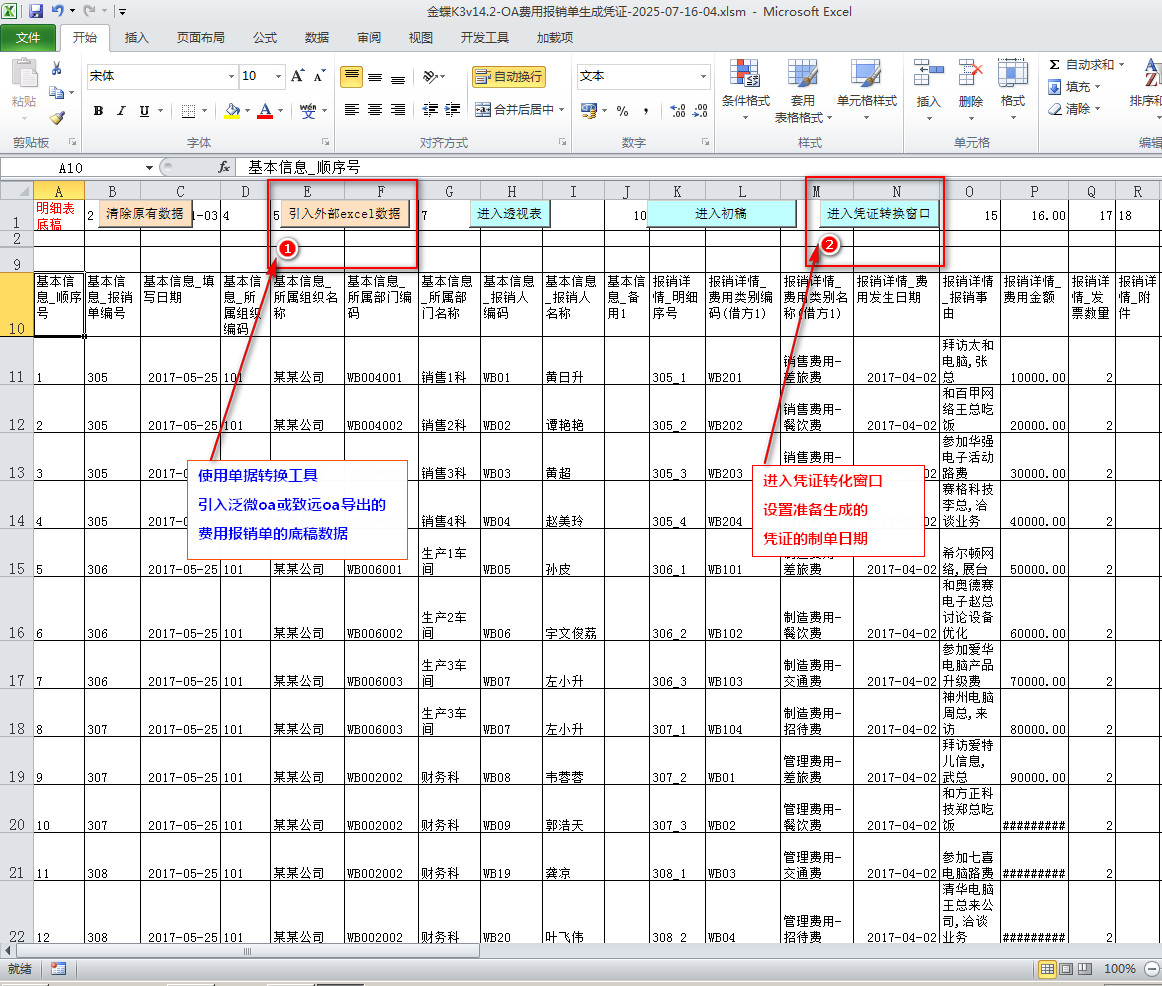Expand the Name Box dropdown arrow

pyautogui.click(x=149, y=168)
